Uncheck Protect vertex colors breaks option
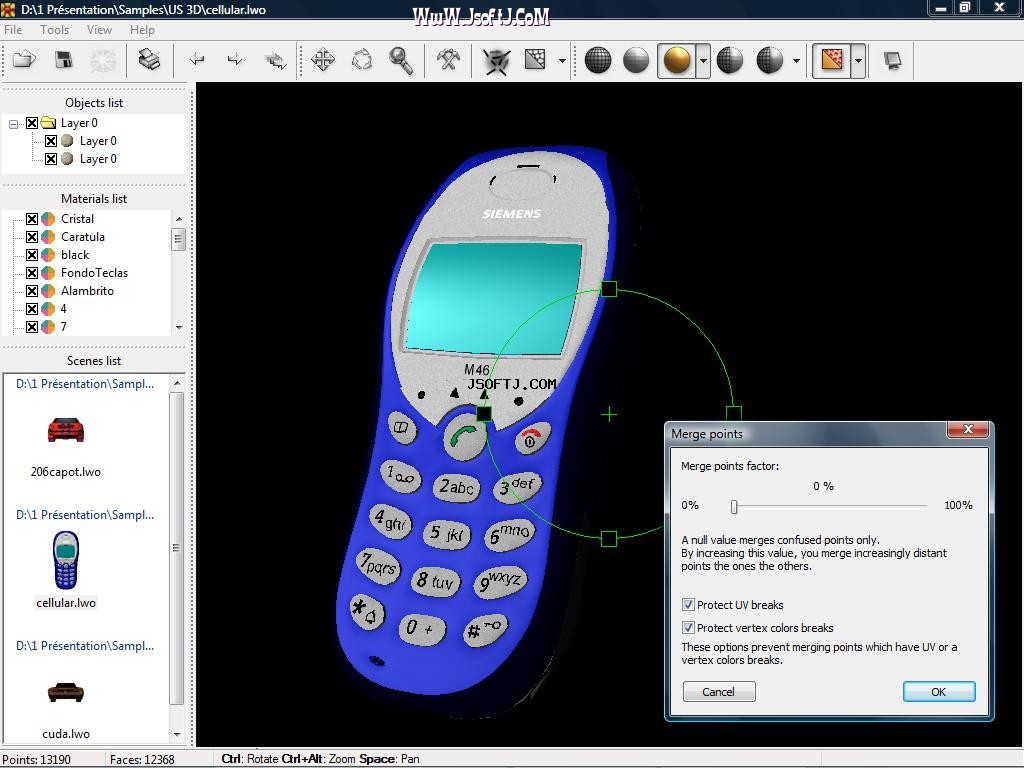This screenshot has width=1024, height=768. [x=688, y=628]
